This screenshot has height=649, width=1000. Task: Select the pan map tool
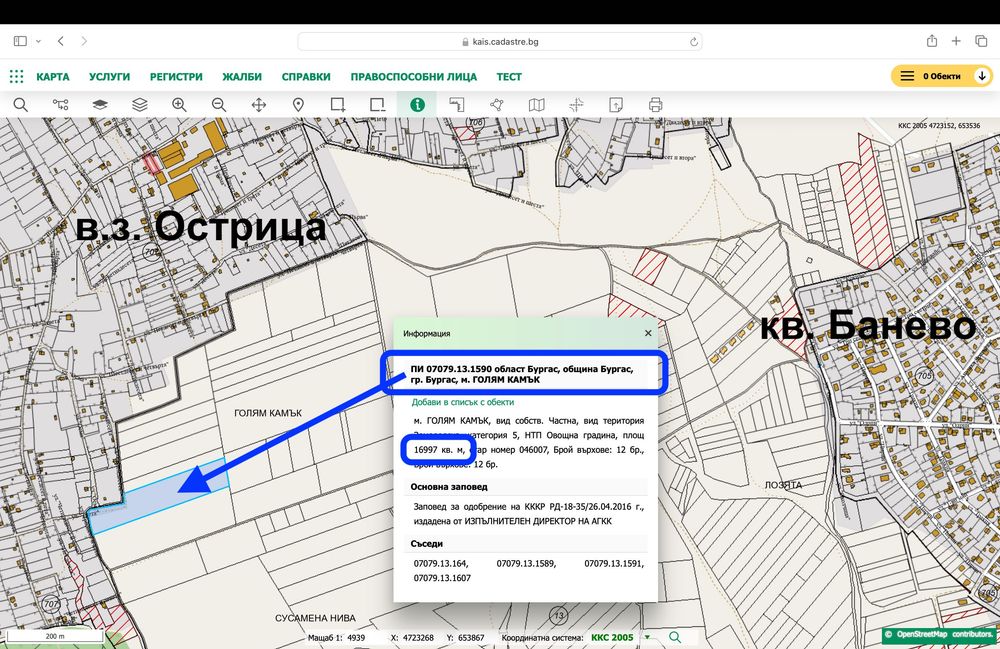[x=259, y=105]
